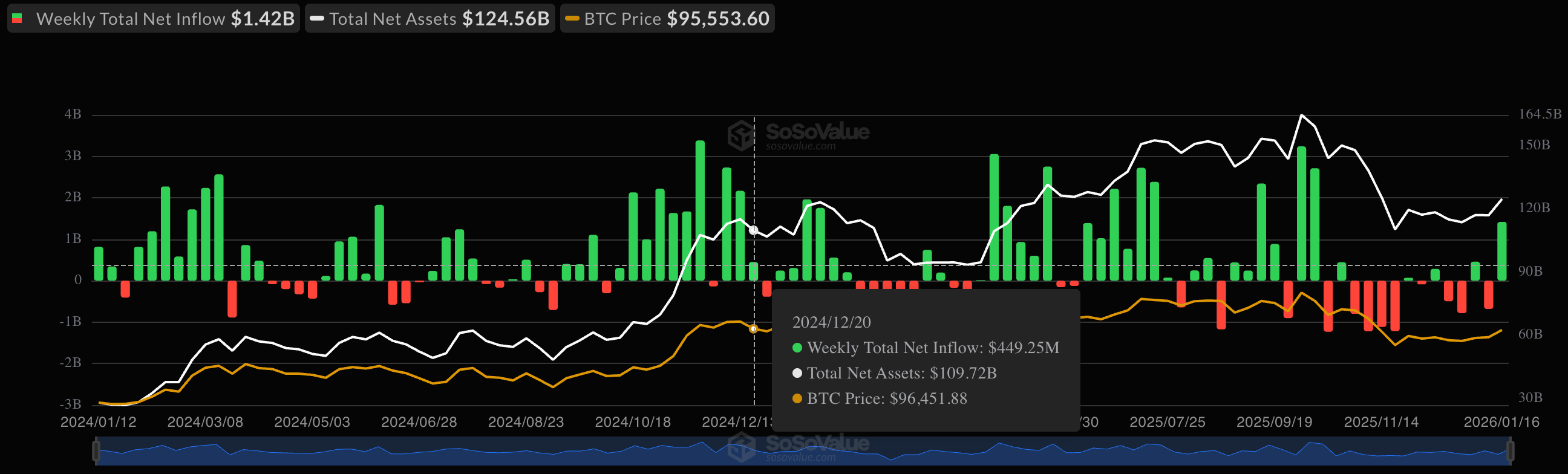Image resolution: width=1568 pixels, height=474 pixels.
Task: Click the white line Total Net Assets icon
Action: (316, 19)
